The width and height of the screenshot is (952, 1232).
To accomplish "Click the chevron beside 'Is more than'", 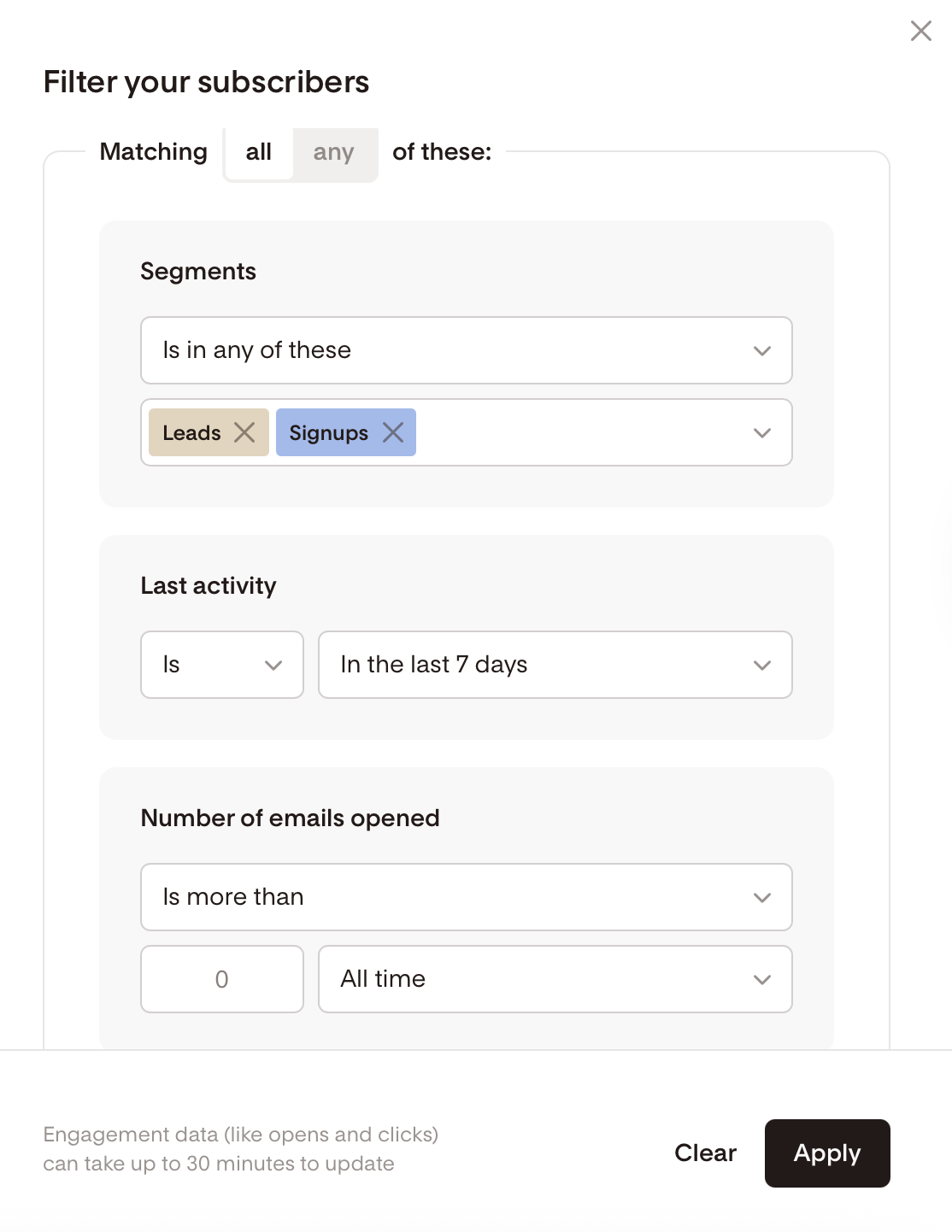I will pos(762,898).
